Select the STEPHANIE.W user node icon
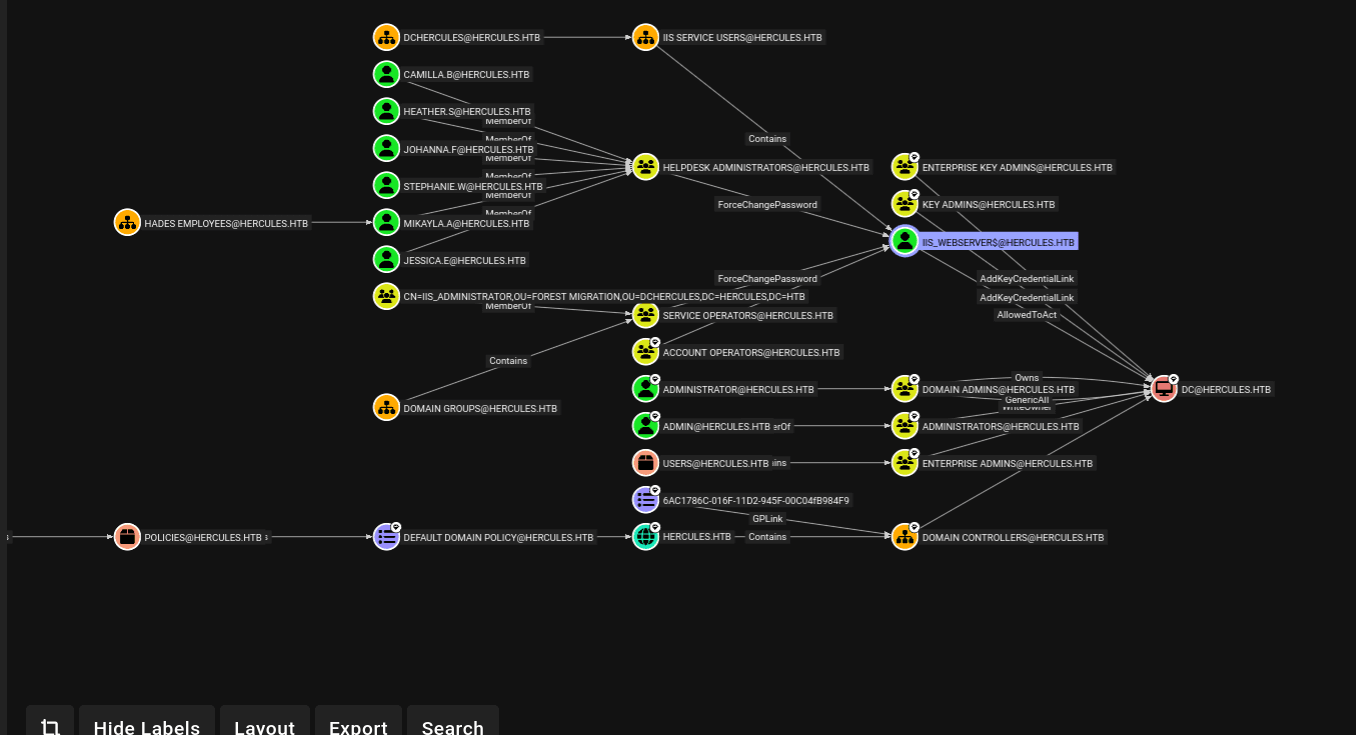This screenshot has height=735, width=1356. point(386,185)
